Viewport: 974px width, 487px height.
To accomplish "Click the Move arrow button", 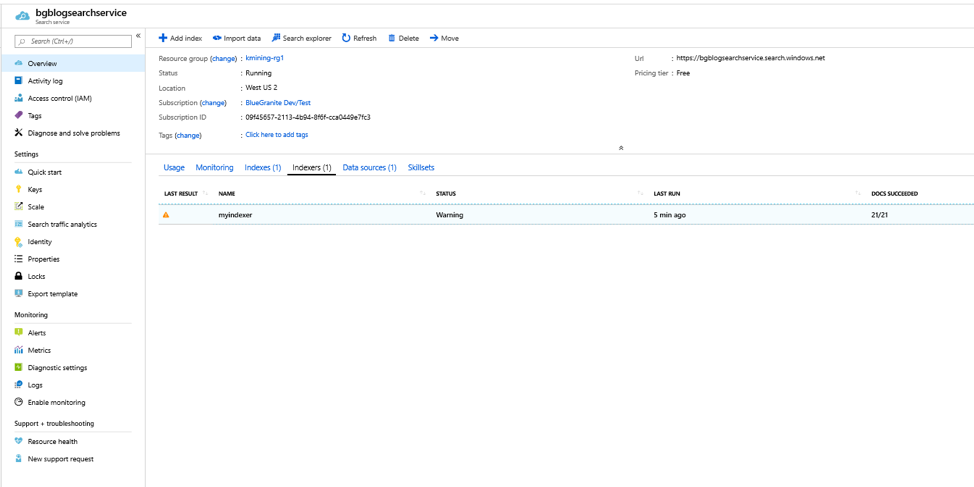I will [444, 38].
